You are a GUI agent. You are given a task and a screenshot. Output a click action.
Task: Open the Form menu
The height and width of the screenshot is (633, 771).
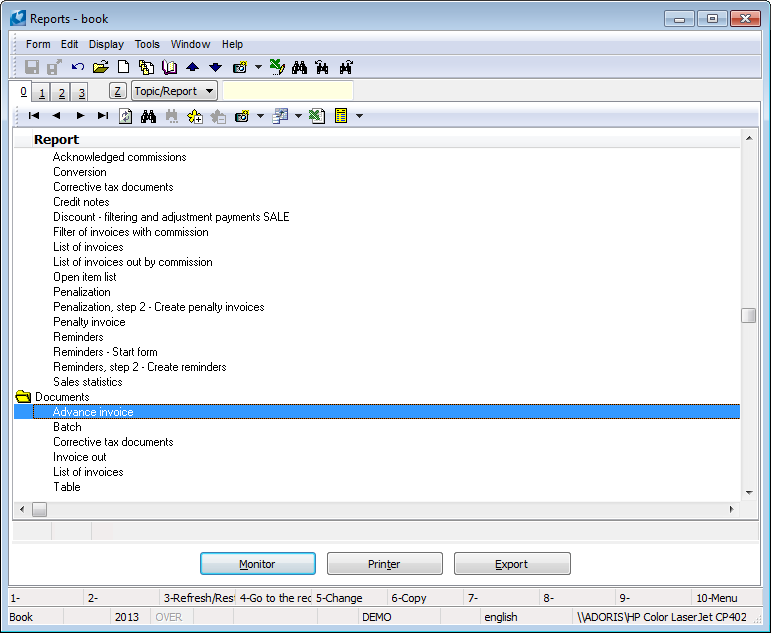point(38,44)
